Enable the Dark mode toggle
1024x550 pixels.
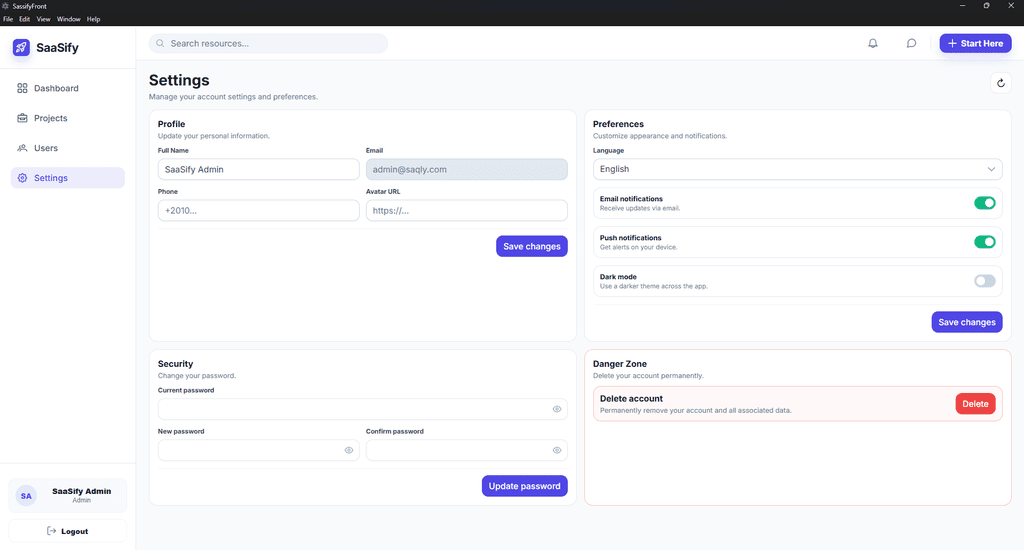(985, 281)
